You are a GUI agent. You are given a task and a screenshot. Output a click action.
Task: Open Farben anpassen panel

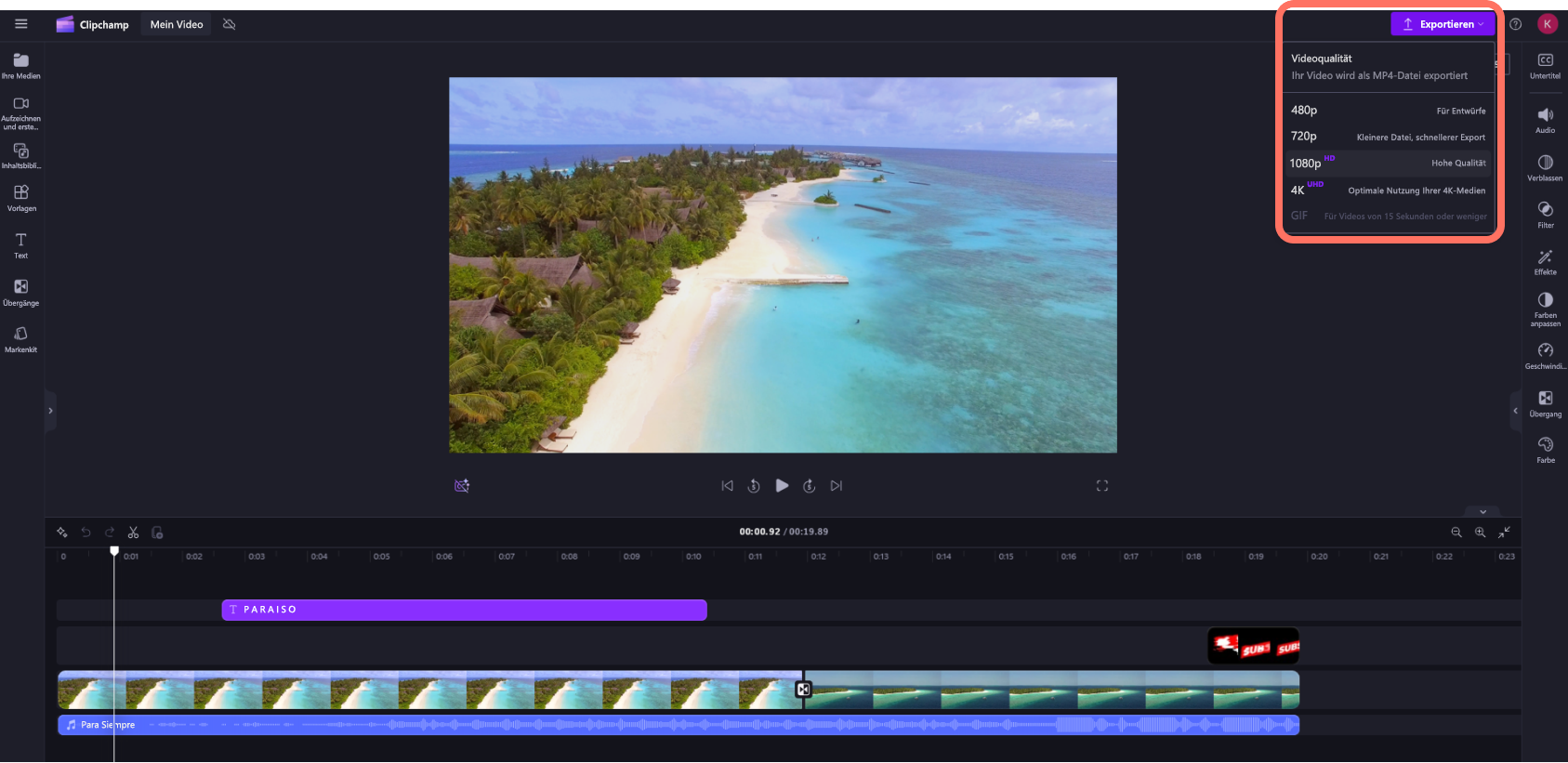pos(1545,309)
